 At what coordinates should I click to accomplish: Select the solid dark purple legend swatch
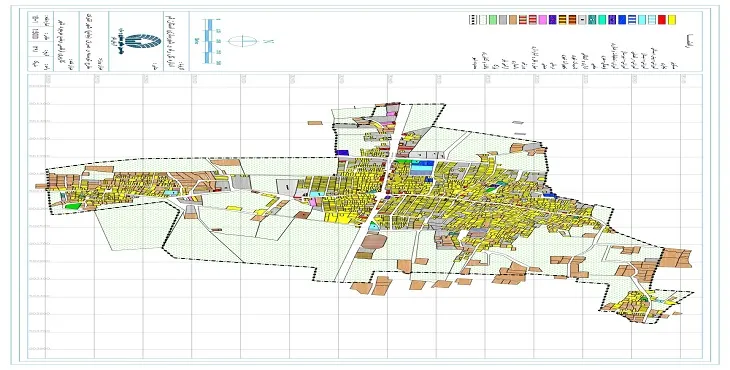[x=553, y=20]
